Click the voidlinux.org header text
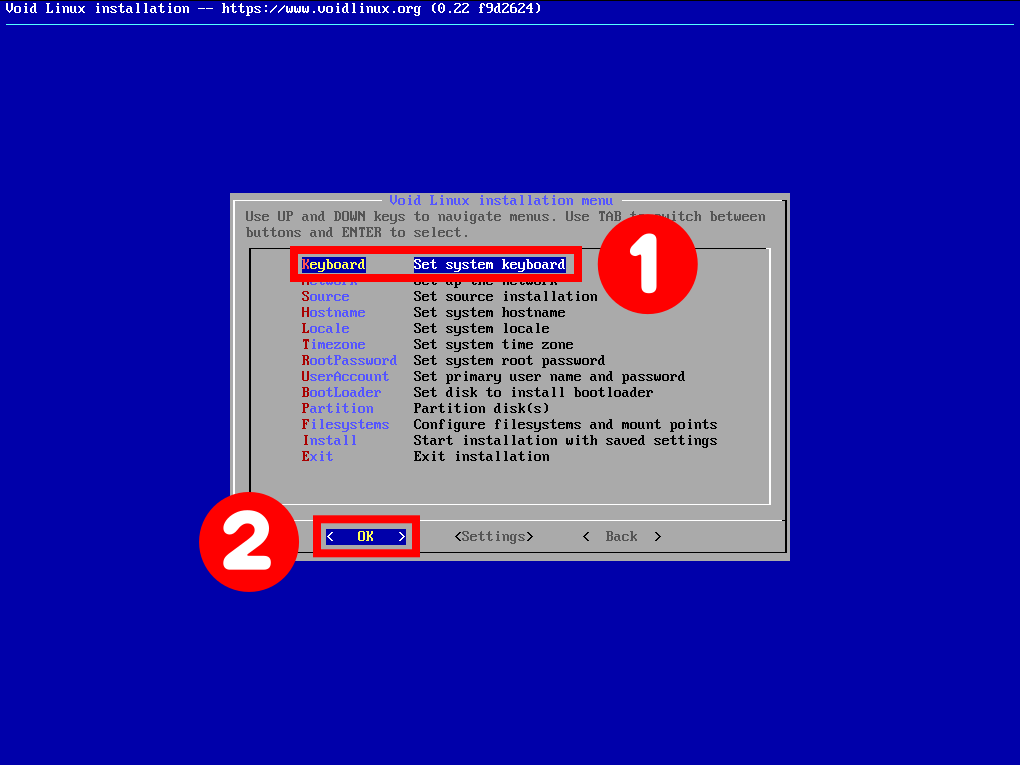Screen dimensions: 1020x765 (x=321, y=8)
